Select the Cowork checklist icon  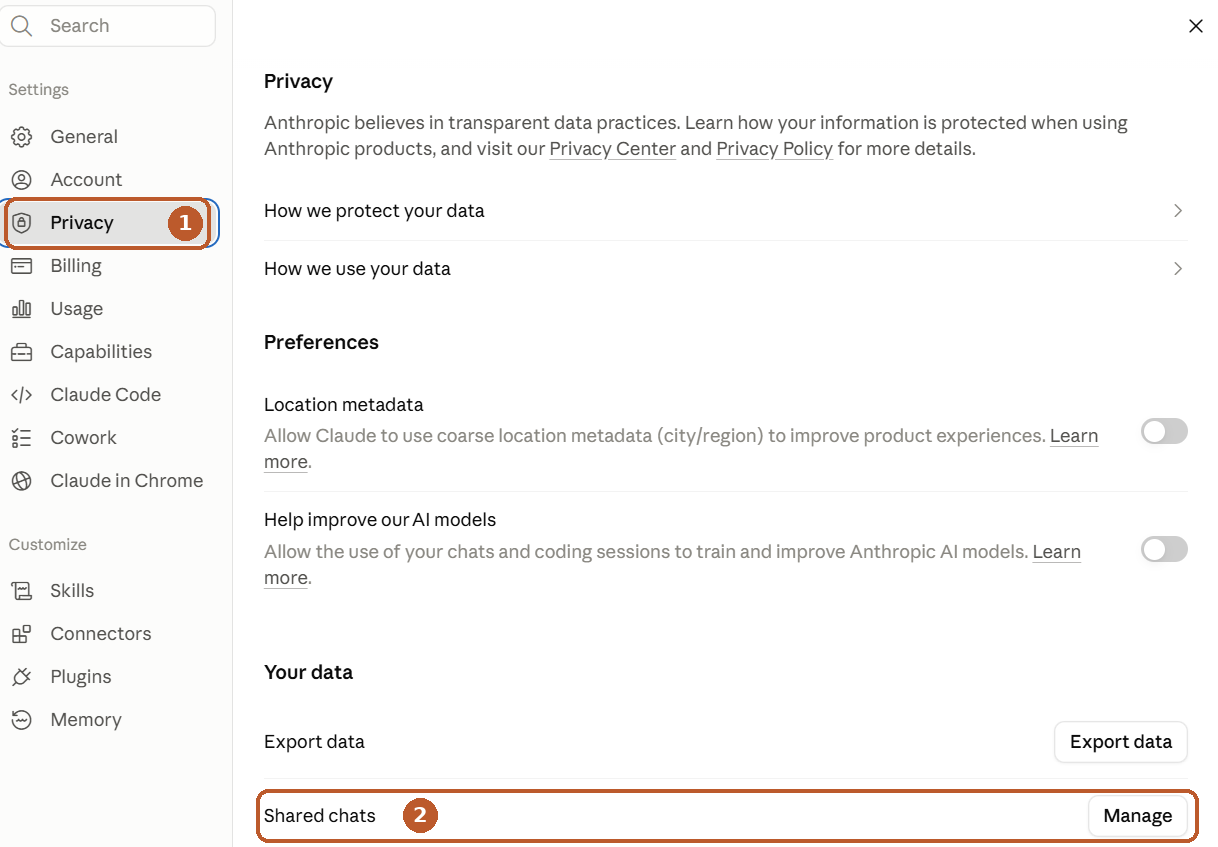coord(21,438)
